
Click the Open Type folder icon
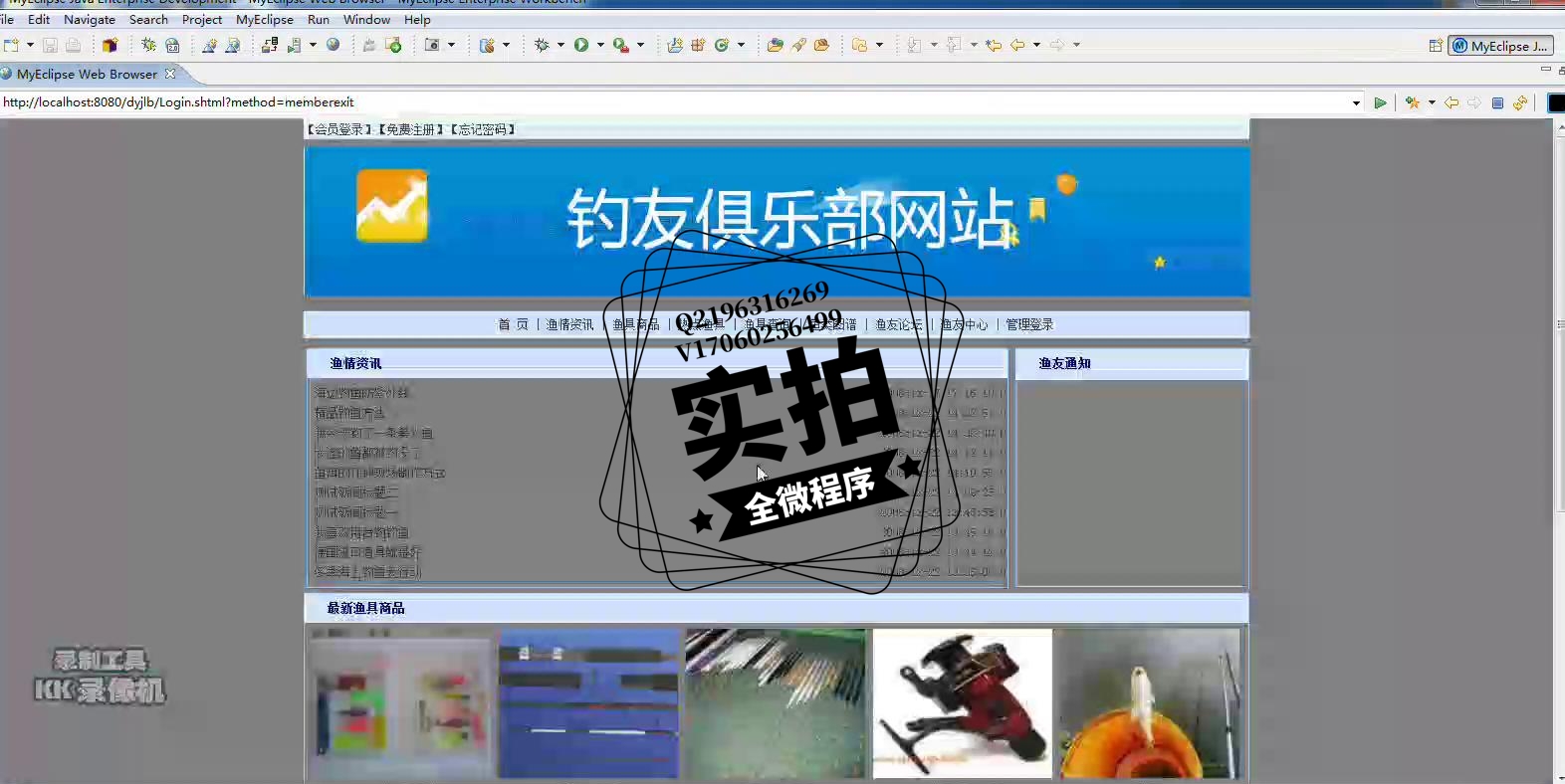tap(775, 45)
